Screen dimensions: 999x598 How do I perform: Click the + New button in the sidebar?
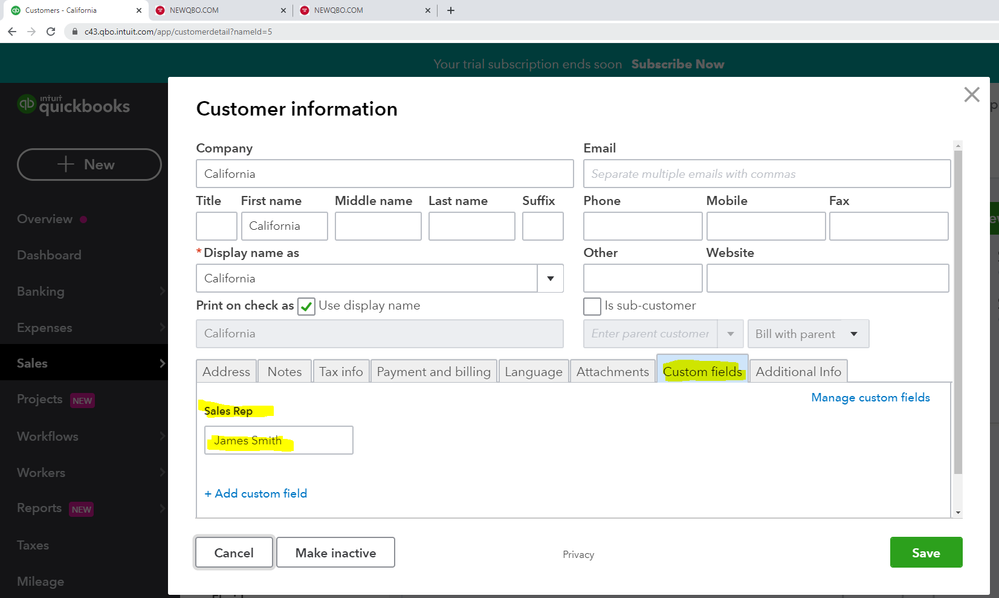[x=89, y=164]
